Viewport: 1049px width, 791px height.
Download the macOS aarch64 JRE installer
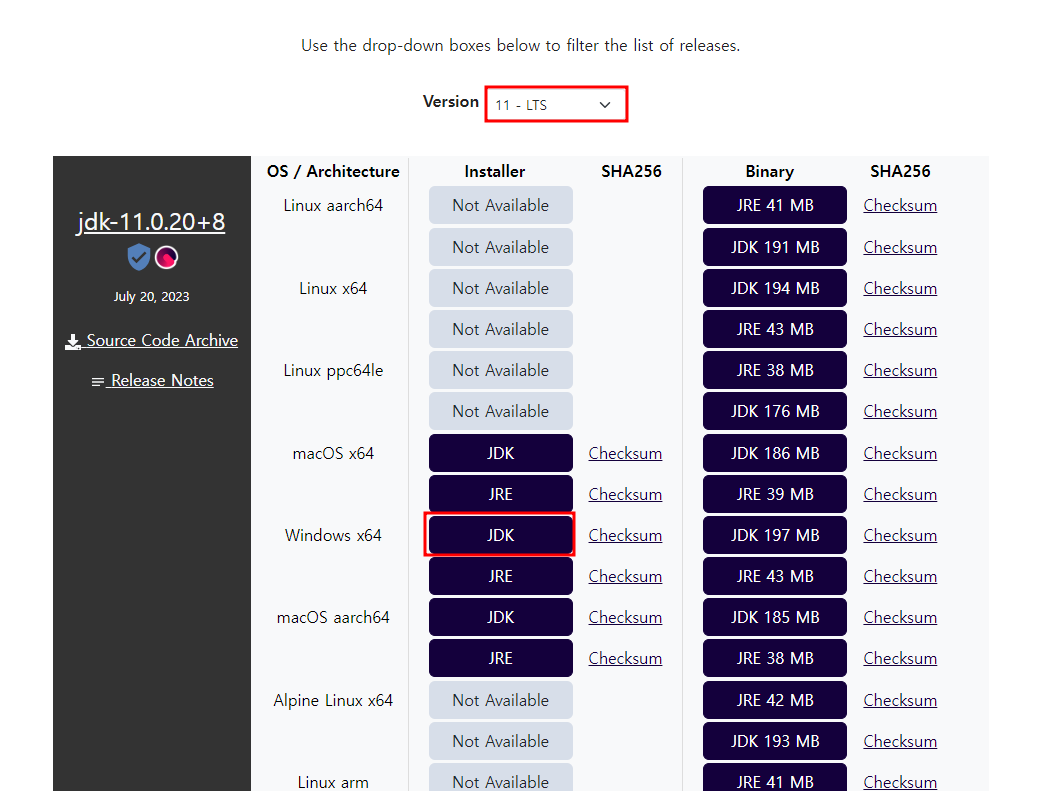500,658
